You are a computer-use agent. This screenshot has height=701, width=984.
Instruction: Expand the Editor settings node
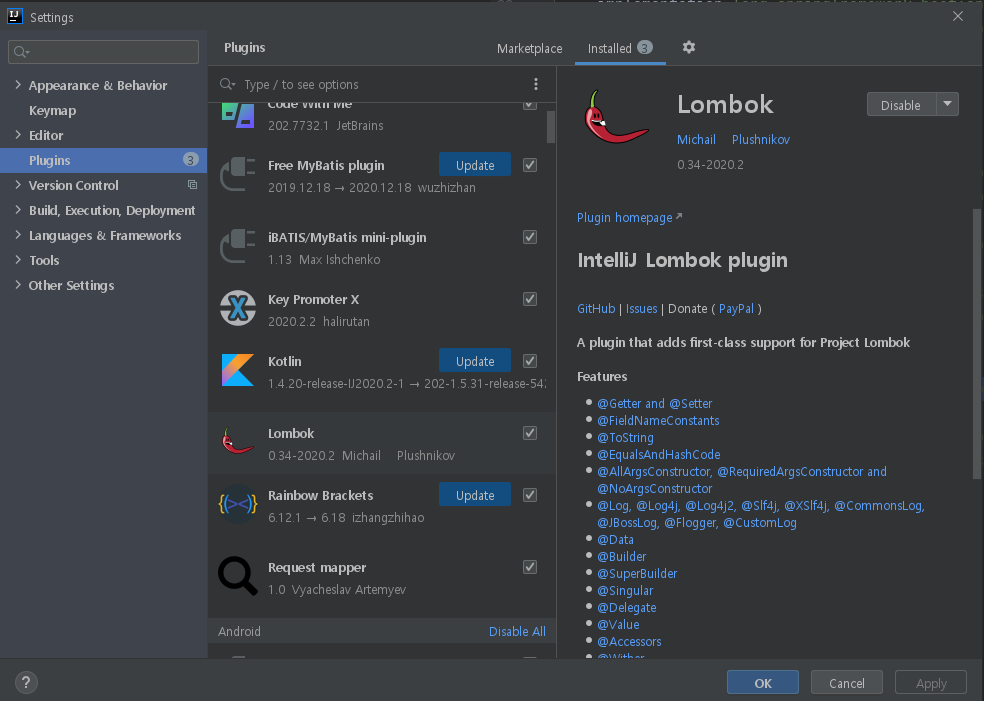pyautogui.click(x=18, y=135)
